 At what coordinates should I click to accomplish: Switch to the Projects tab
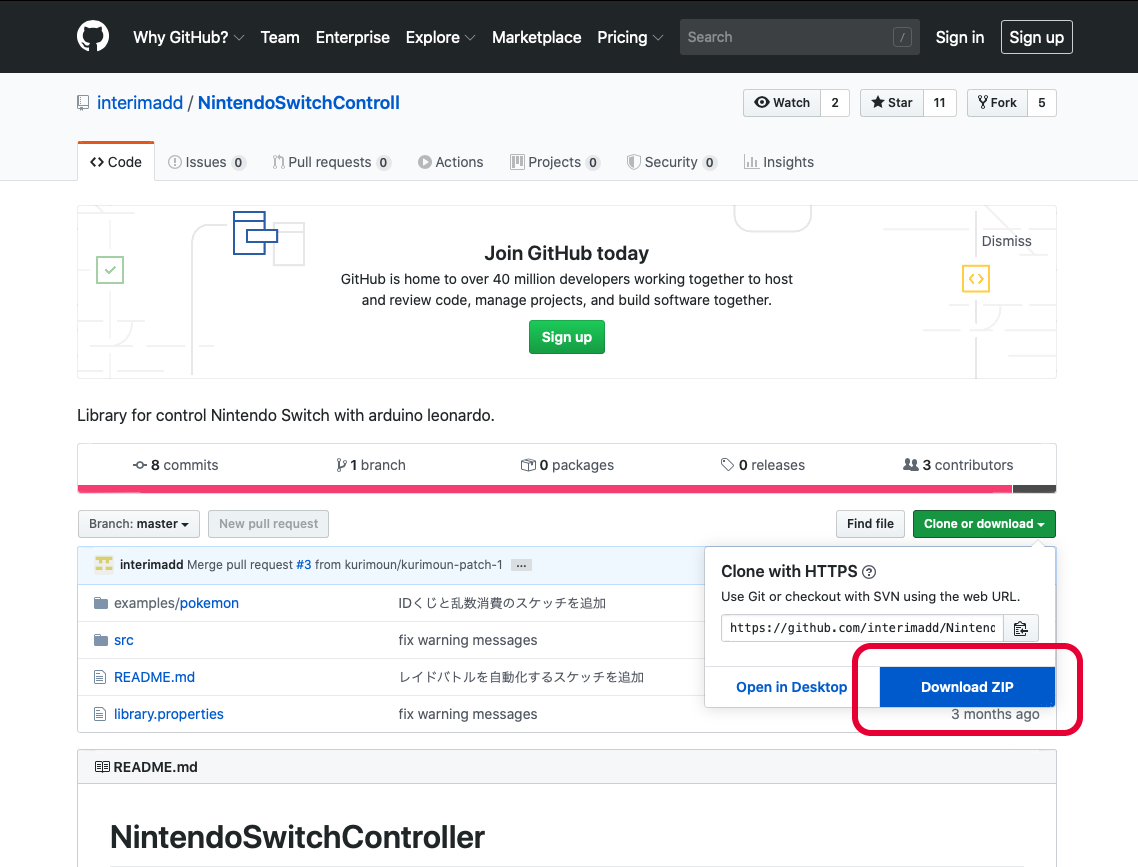[555, 162]
